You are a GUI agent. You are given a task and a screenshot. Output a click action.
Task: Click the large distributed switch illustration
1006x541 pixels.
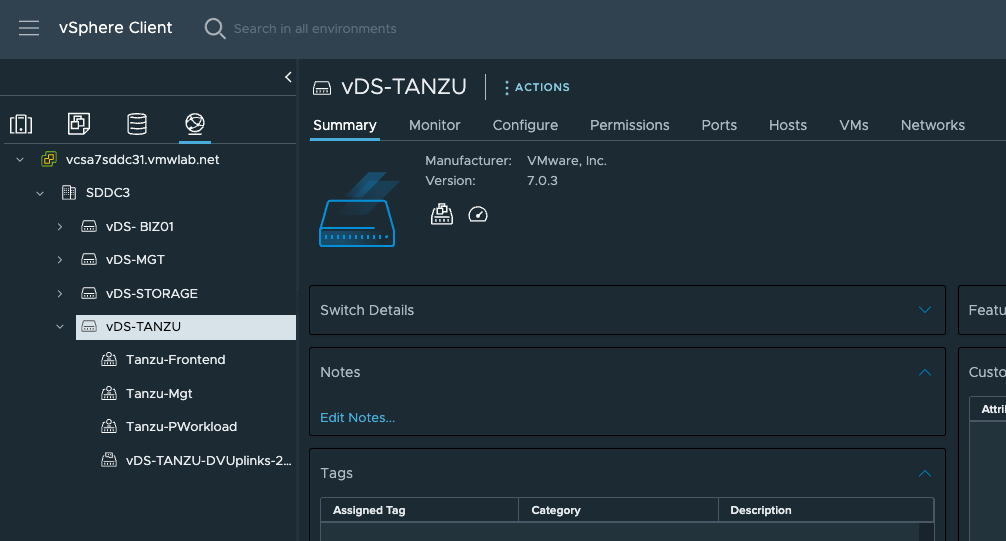click(x=357, y=209)
